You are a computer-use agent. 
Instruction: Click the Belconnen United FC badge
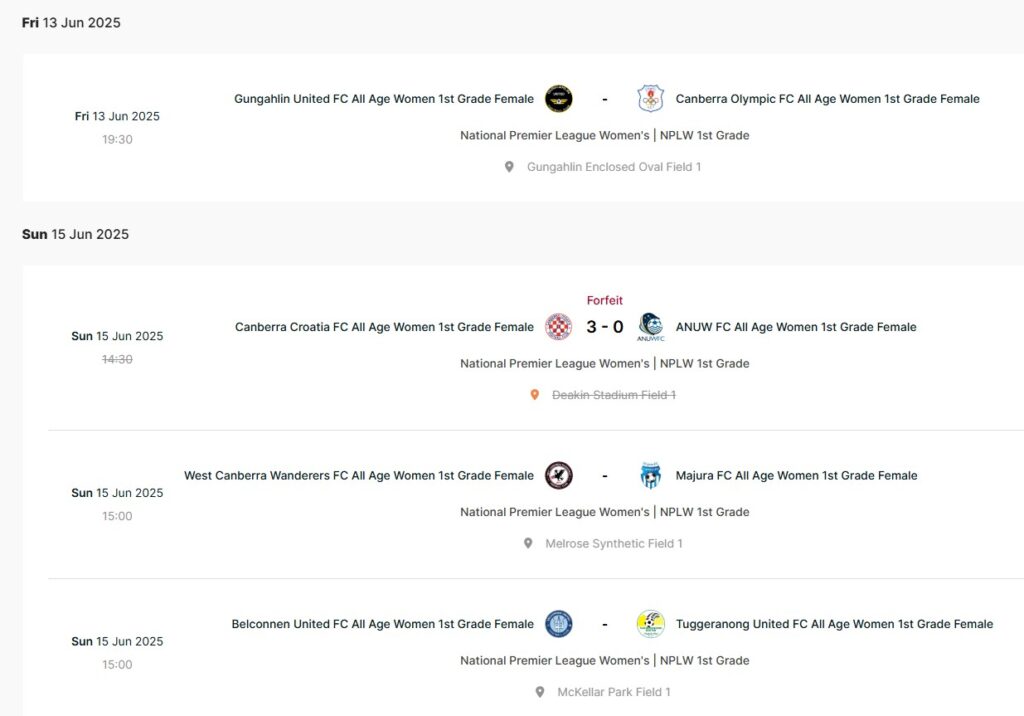[x=558, y=624]
